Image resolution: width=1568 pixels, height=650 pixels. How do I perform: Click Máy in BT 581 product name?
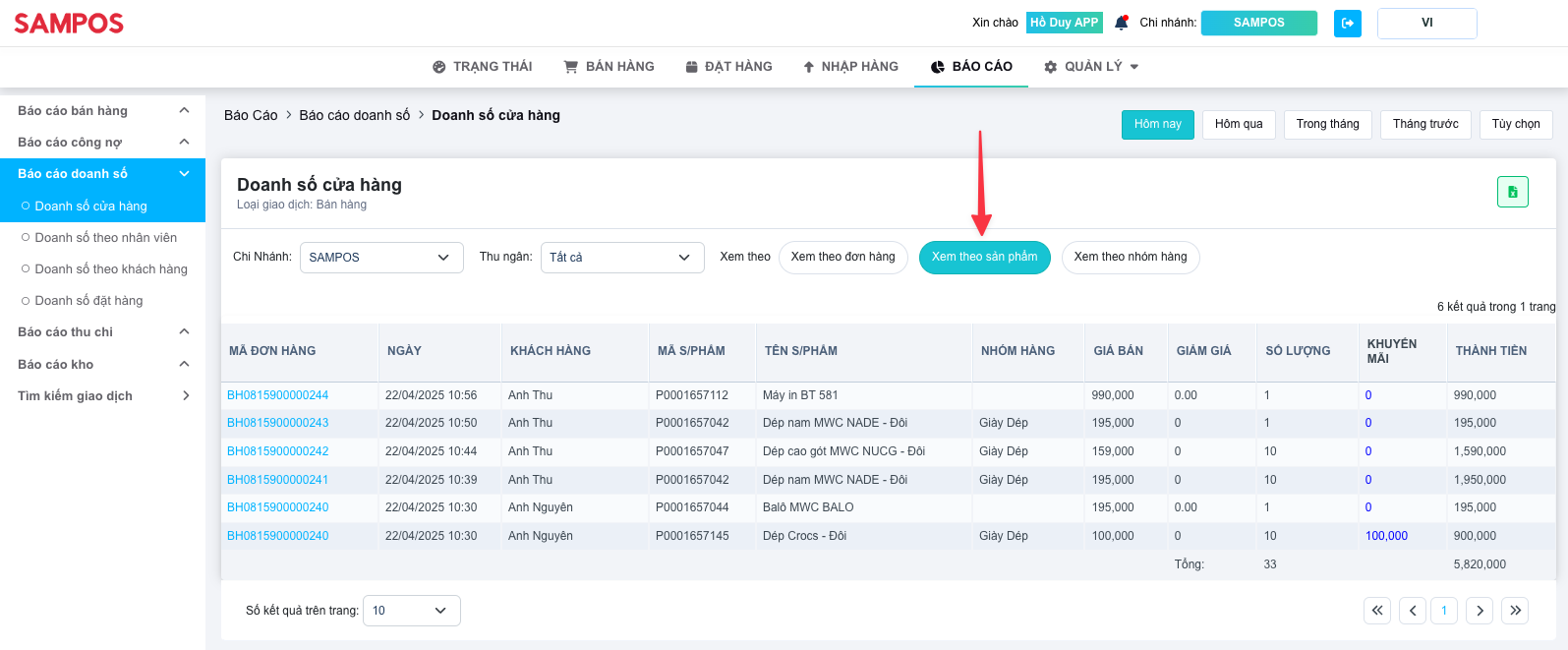[x=800, y=395]
